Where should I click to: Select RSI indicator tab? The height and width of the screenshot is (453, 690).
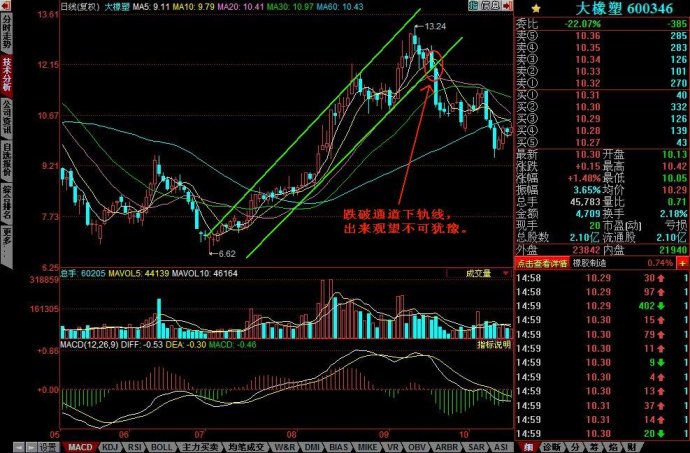(x=134, y=447)
